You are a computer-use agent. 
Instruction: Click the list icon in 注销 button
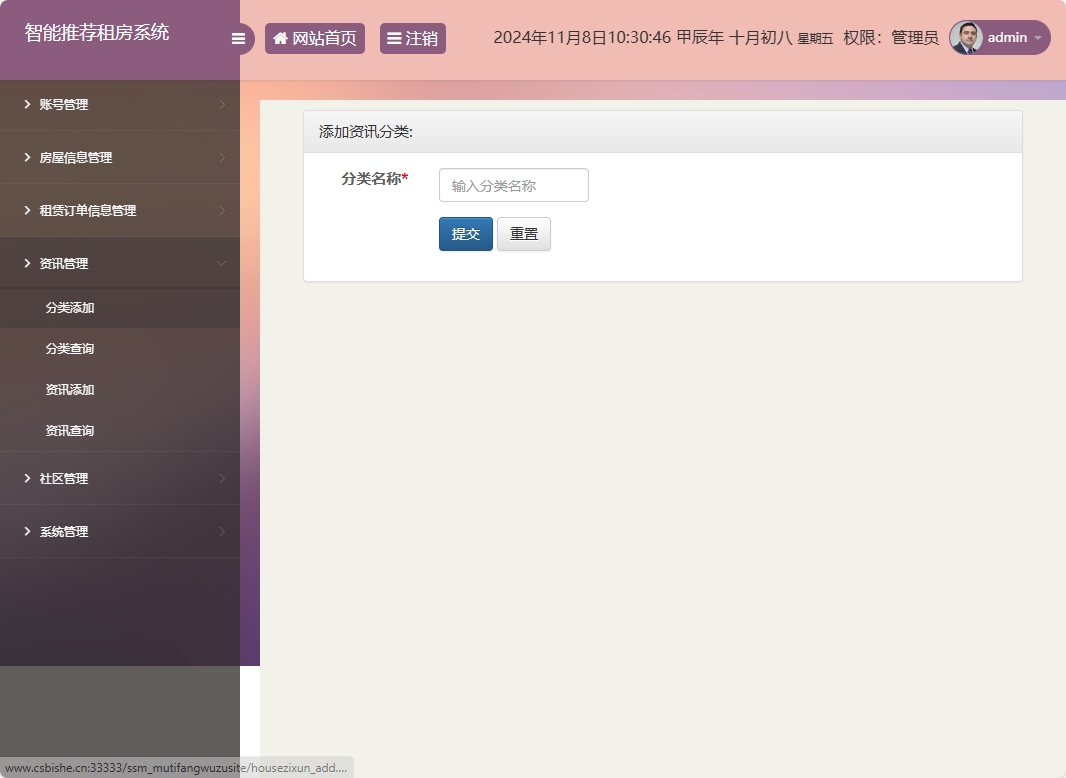click(394, 39)
